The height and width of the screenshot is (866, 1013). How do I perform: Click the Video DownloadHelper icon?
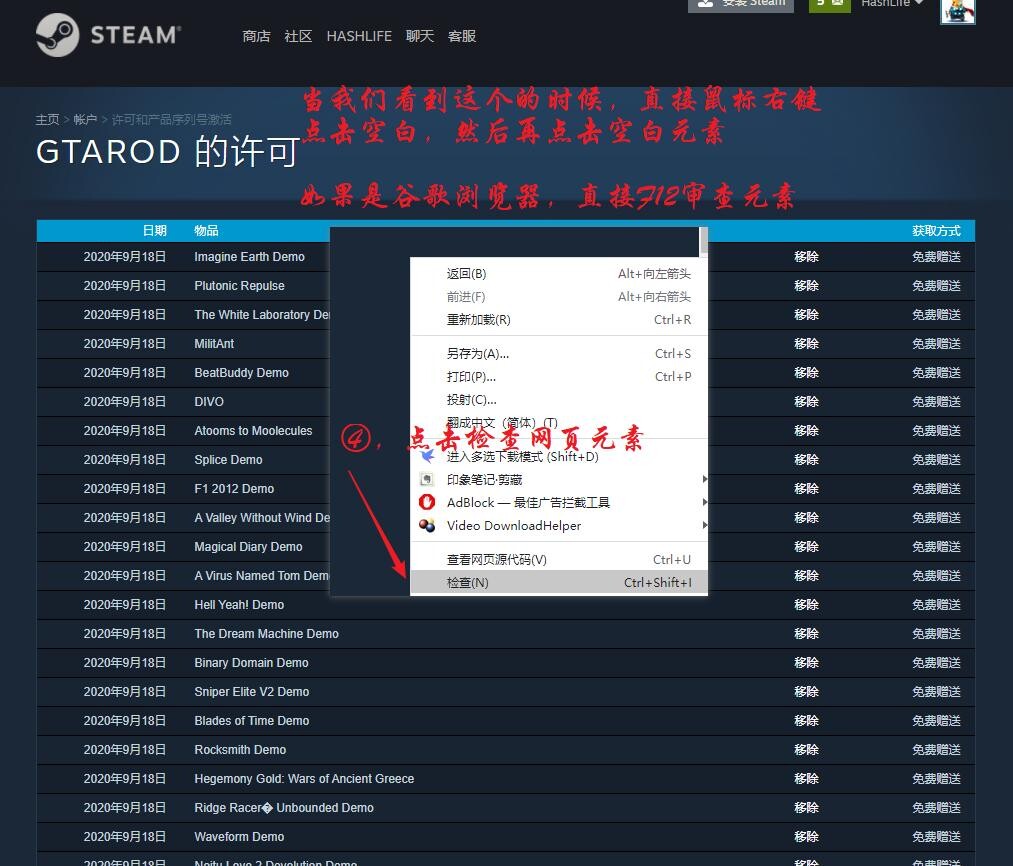426,526
